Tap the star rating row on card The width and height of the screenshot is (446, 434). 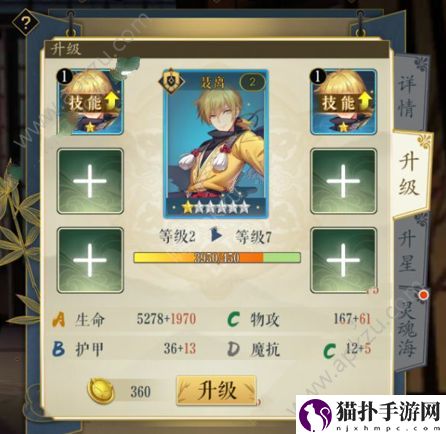(x=215, y=207)
